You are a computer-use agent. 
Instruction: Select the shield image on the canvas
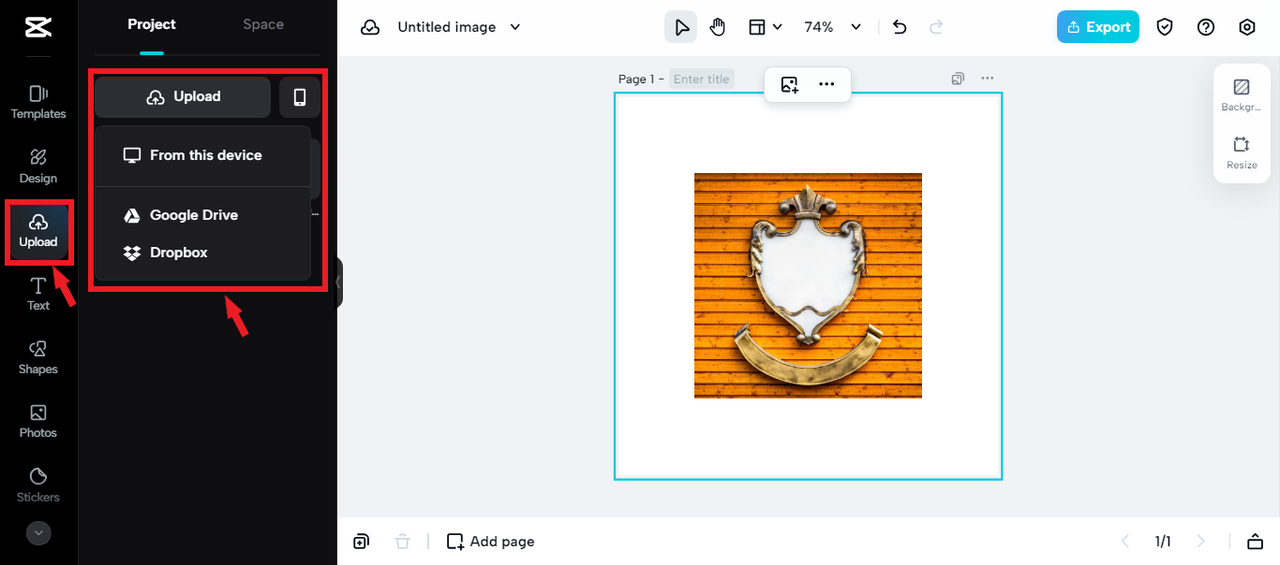click(x=808, y=286)
